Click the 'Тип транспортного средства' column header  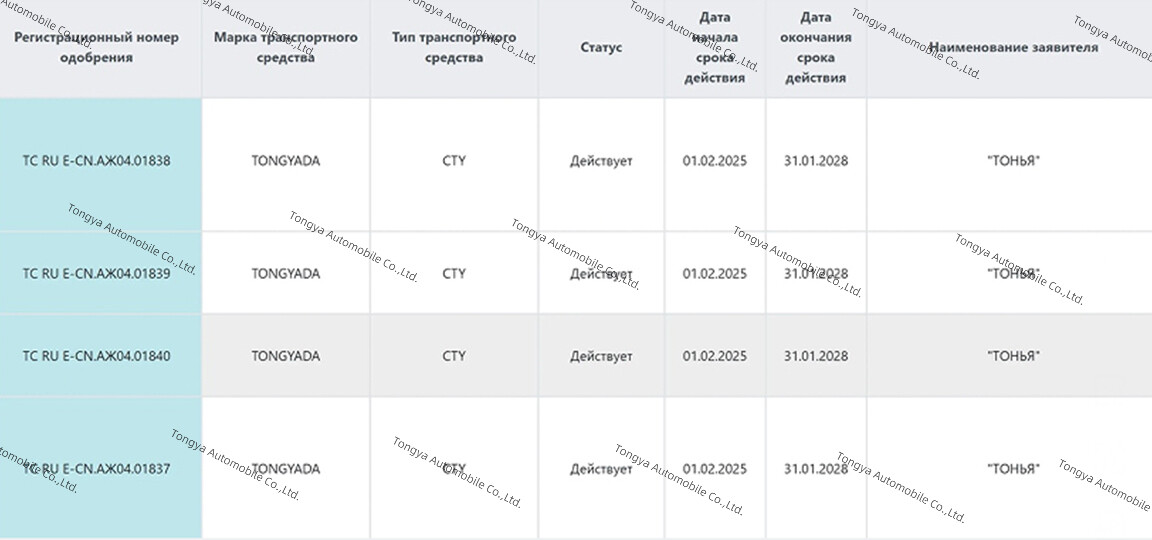[x=454, y=47]
